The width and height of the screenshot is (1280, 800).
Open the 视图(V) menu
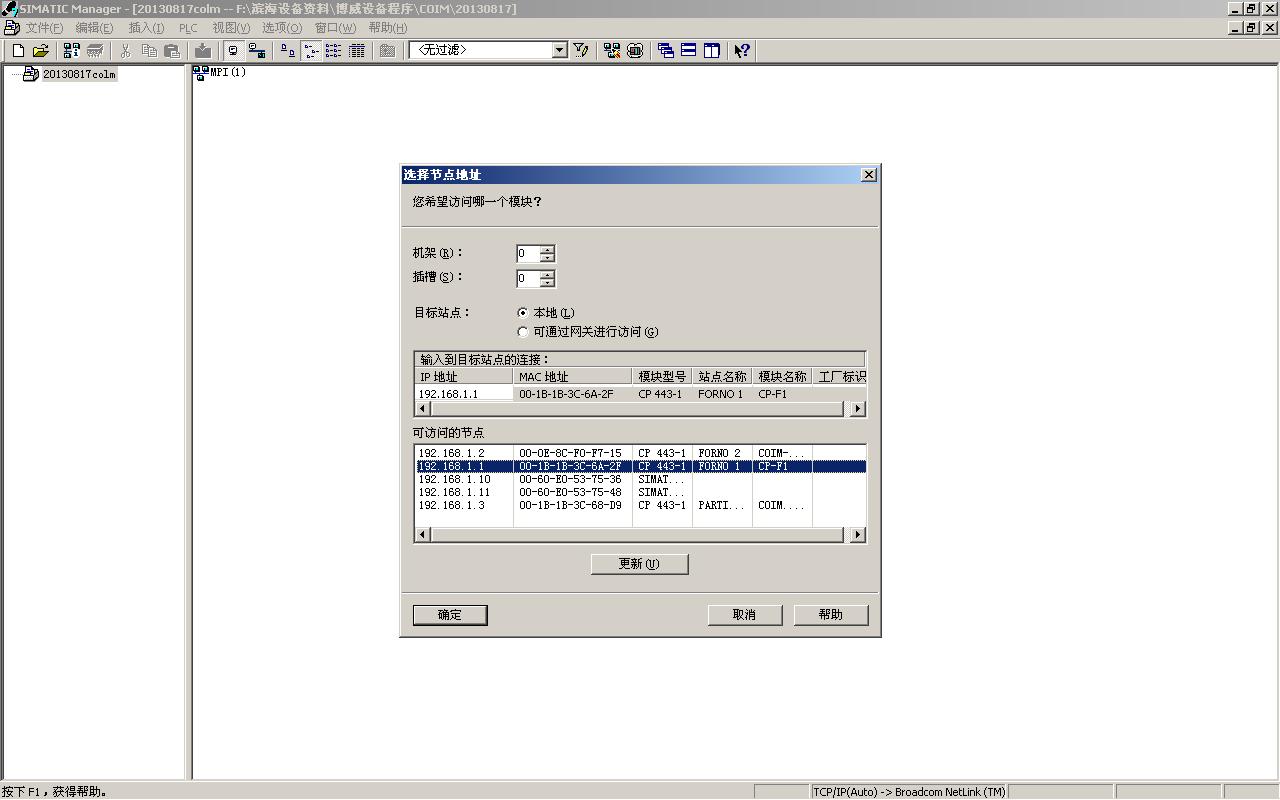tap(231, 28)
